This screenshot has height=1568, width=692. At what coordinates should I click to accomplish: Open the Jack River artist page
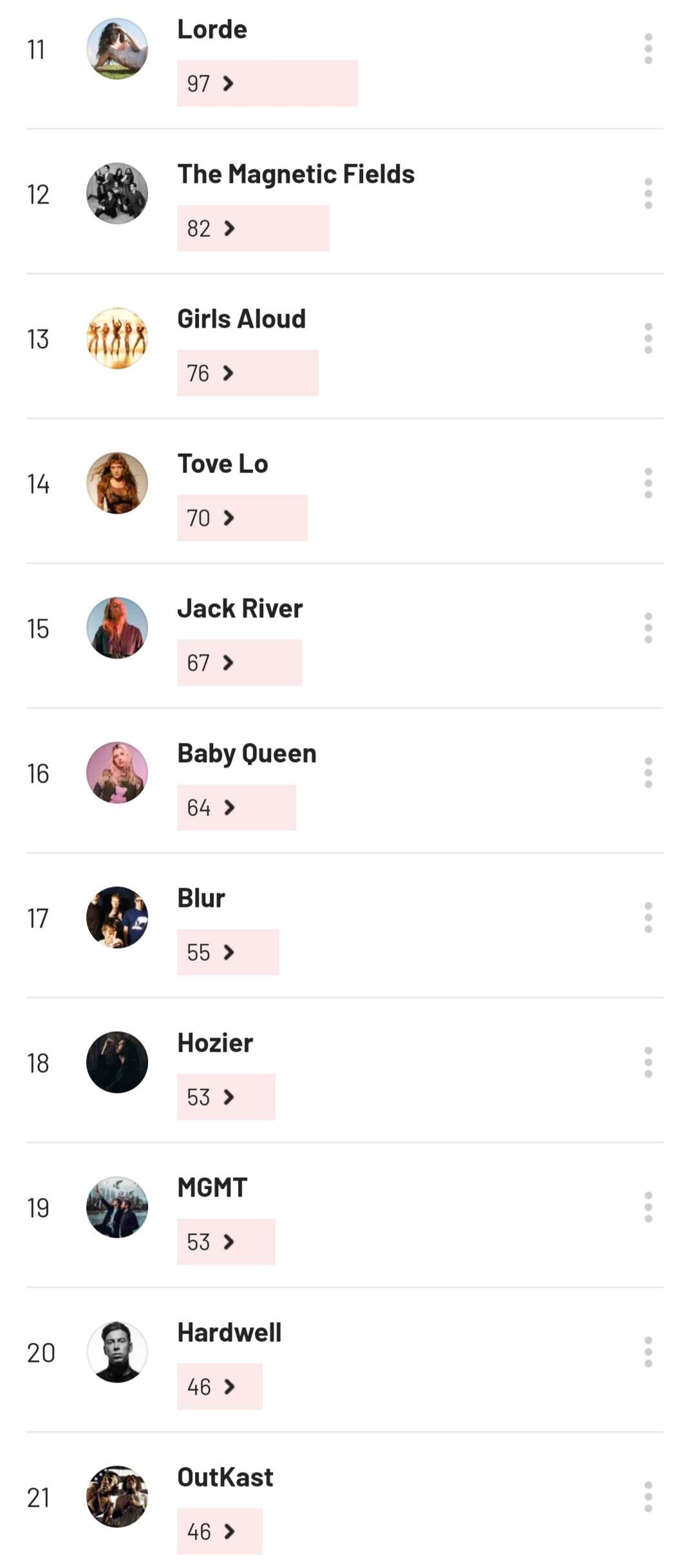point(239,608)
